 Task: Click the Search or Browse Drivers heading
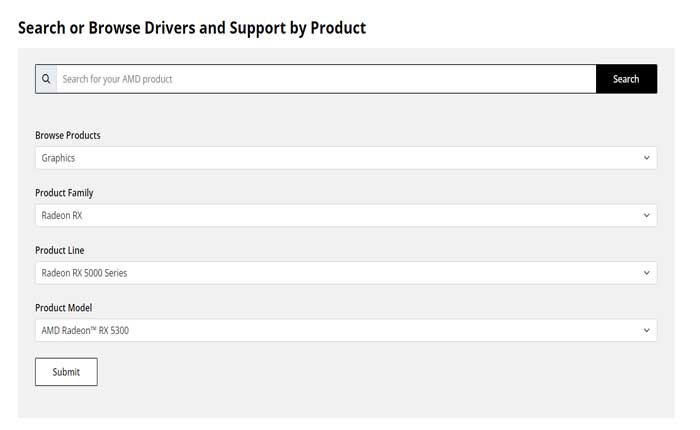point(192,27)
